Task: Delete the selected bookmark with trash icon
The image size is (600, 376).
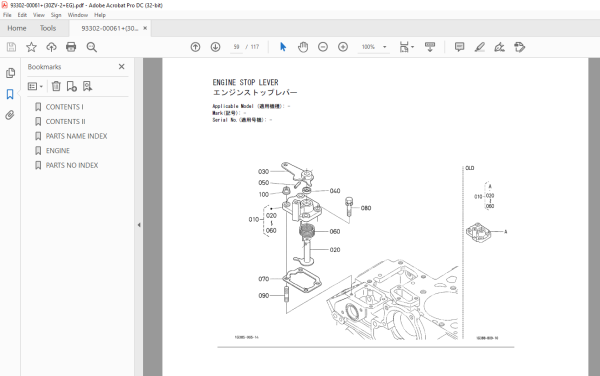Action: (56, 86)
